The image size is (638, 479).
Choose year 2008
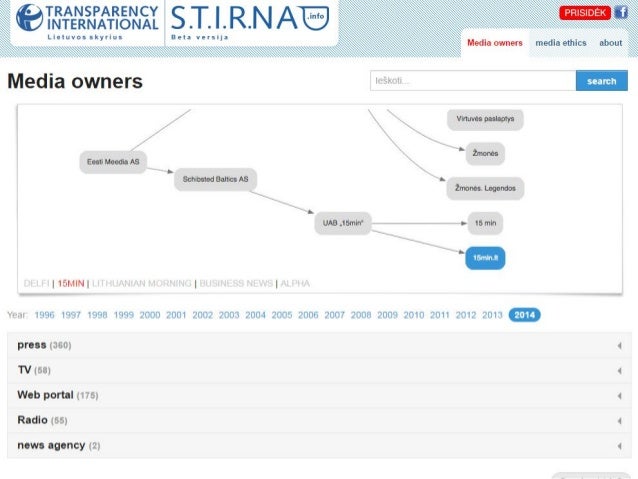point(361,315)
